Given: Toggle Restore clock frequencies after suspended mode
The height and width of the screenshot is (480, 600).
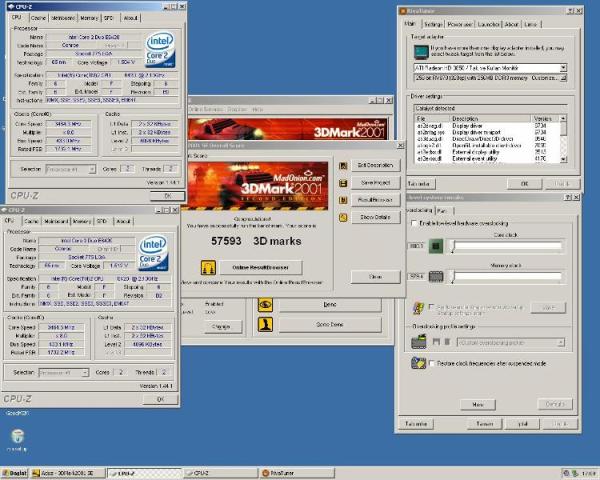Looking at the screenshot, I should 432,363.
